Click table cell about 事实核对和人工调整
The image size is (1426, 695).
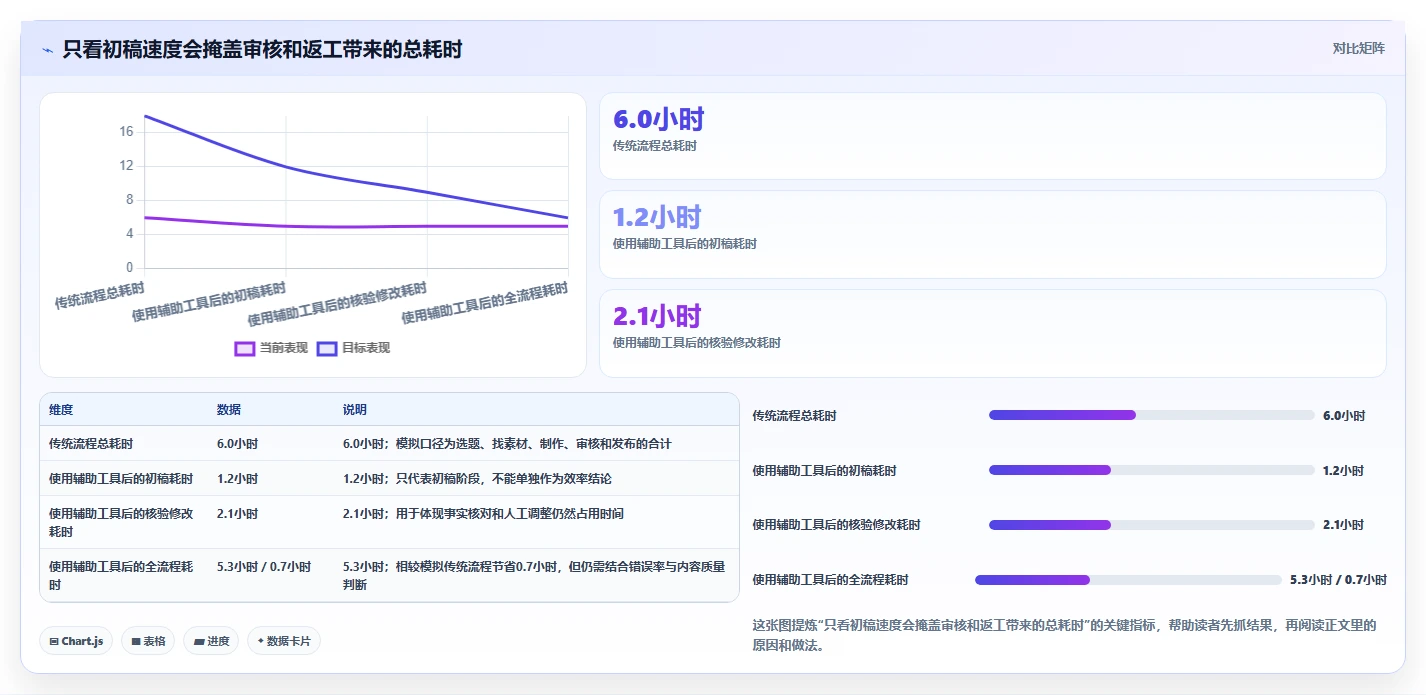click(483, 514)
